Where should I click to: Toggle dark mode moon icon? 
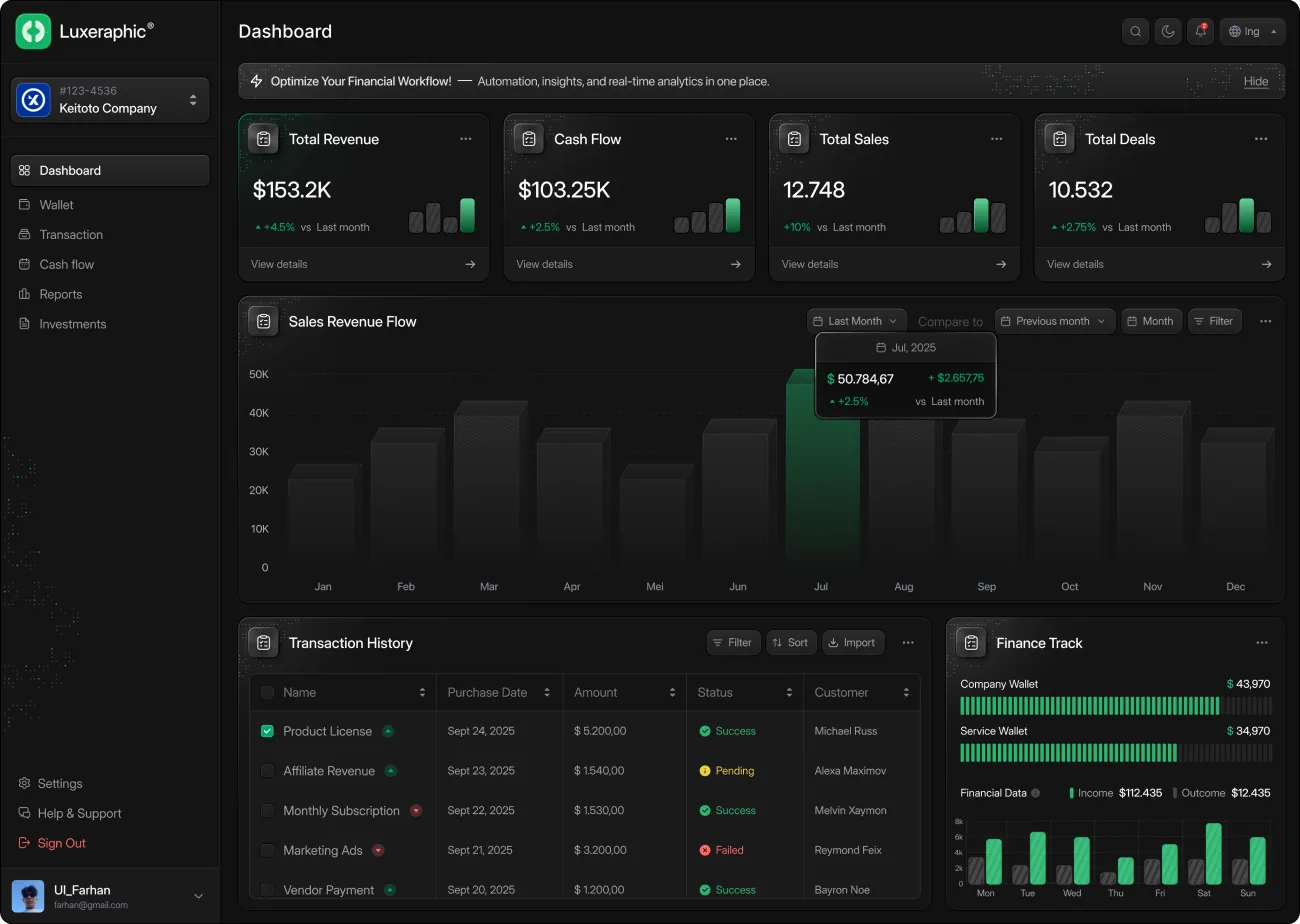tap(1168, 31)
